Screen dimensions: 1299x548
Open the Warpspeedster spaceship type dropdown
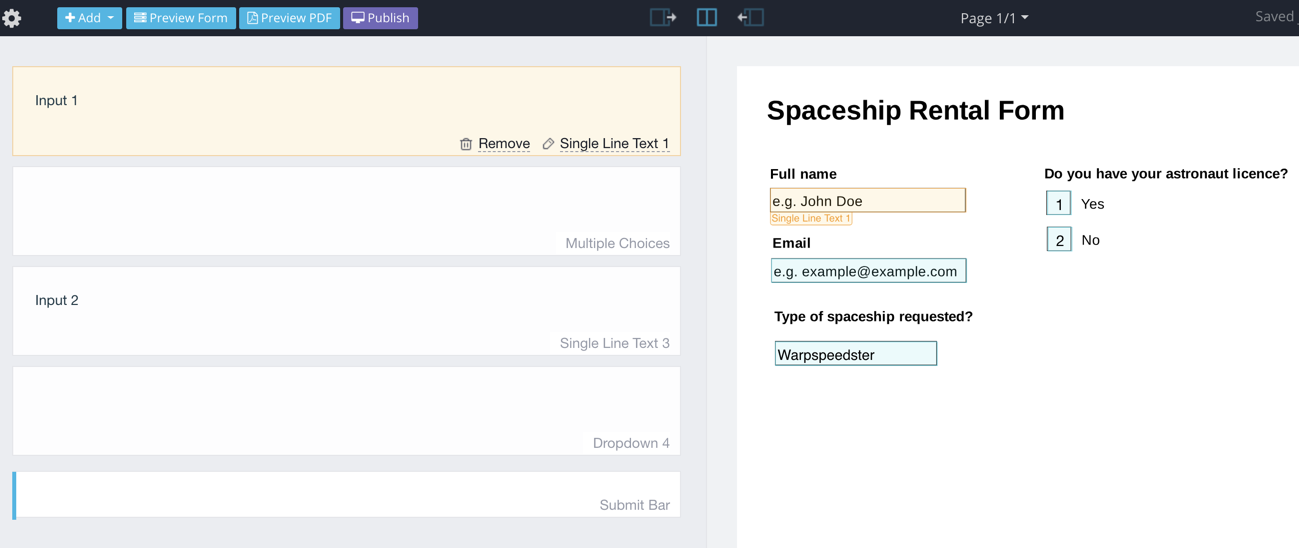click(855, 354)
